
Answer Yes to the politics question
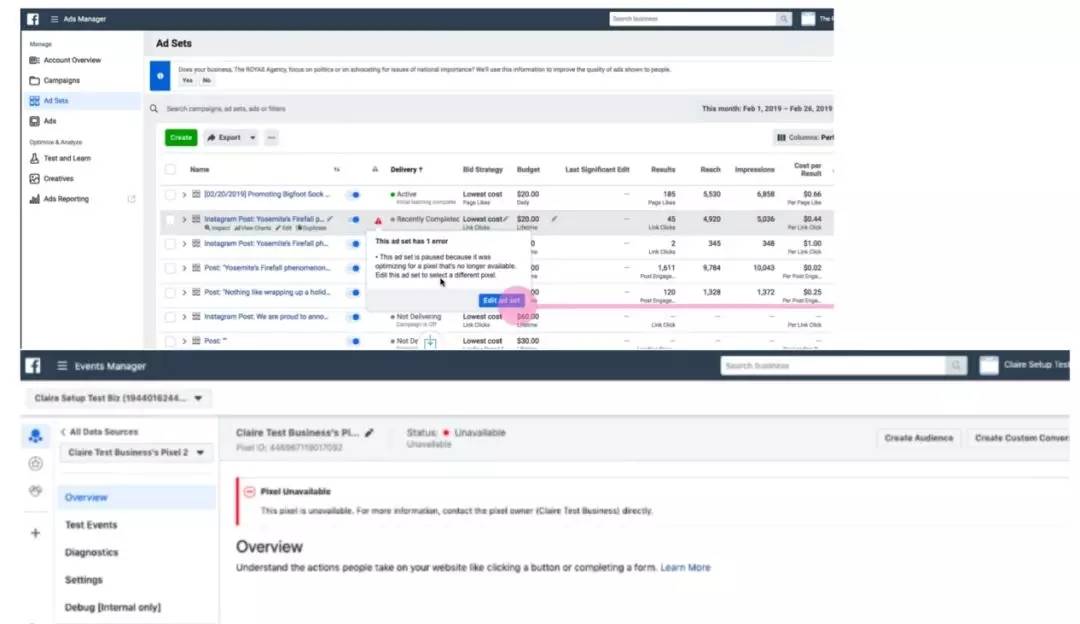coord(187,81)
